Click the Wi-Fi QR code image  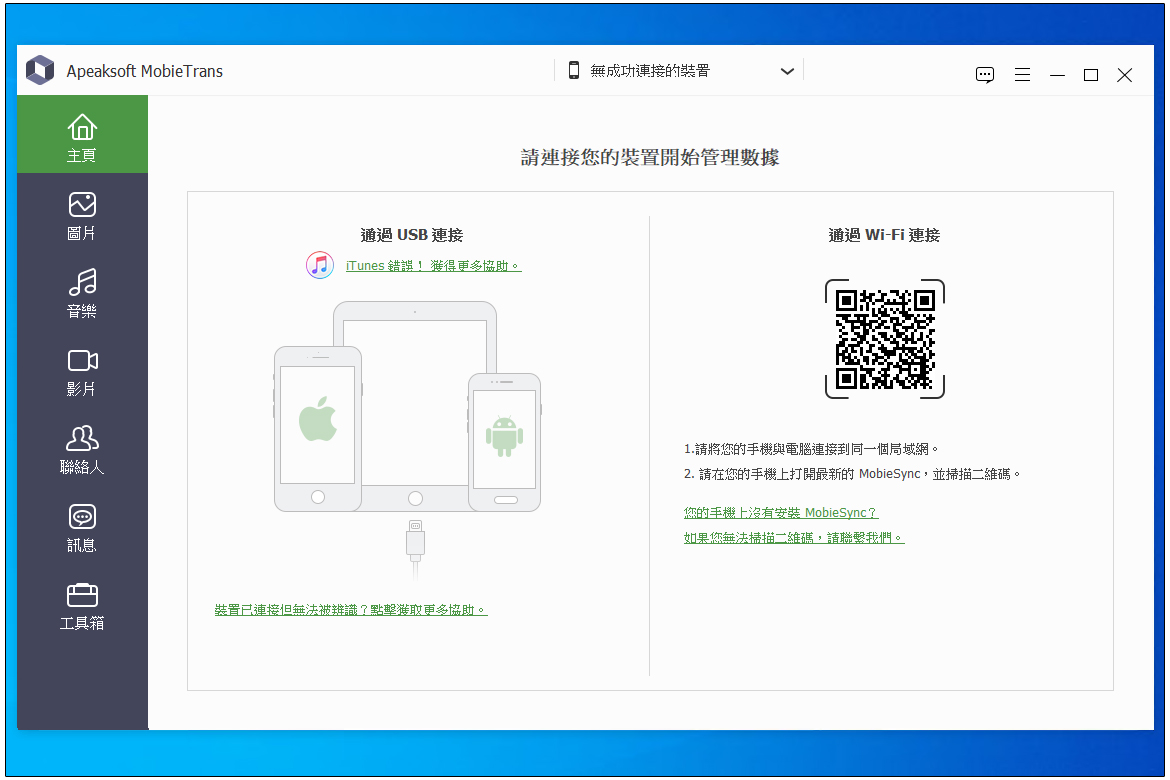coord(885,339)
